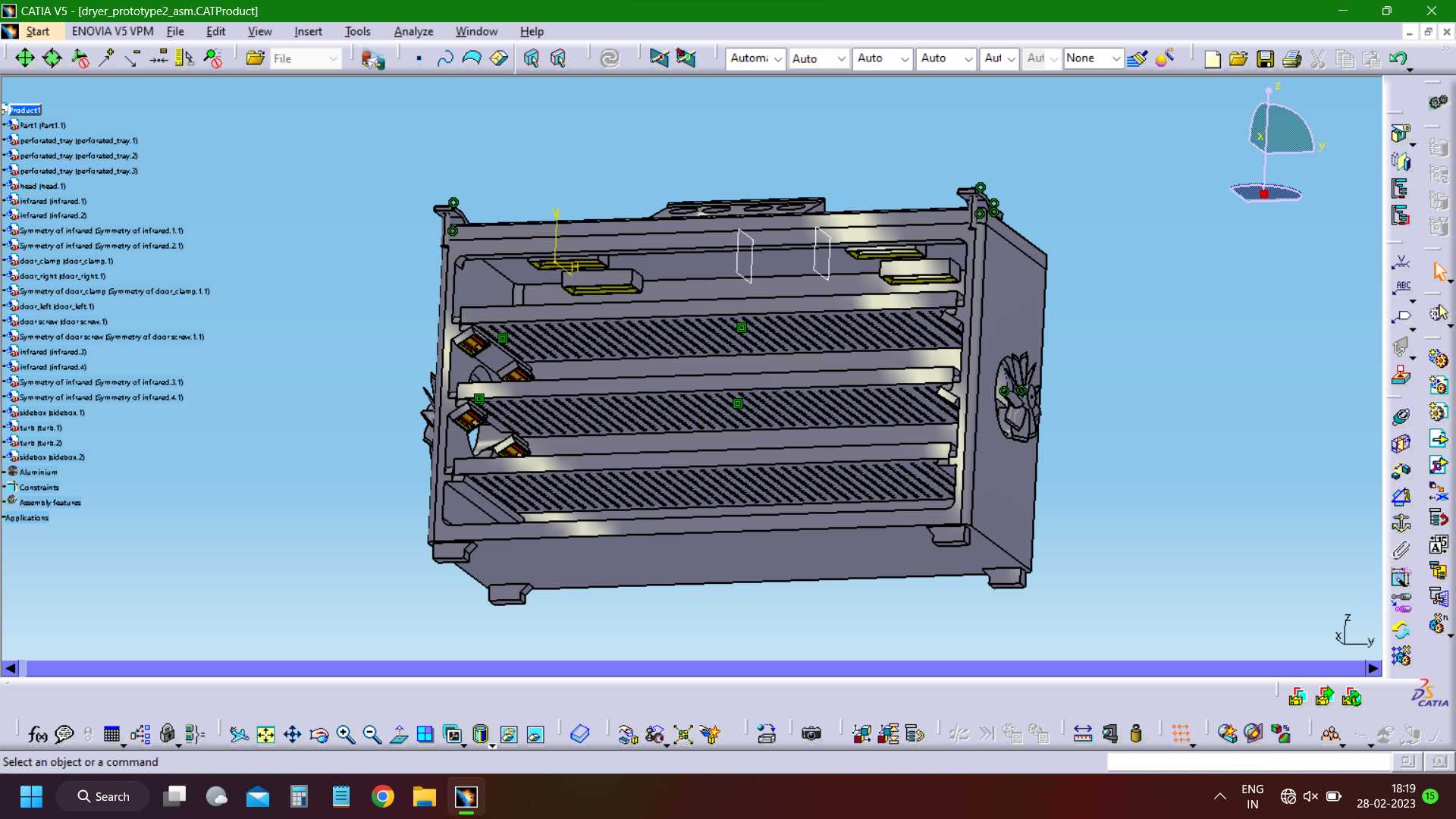Toggle the Hide/Show swap visible space icon
This screenshot has height=819, width=1456.
click(x=535, y=734)
